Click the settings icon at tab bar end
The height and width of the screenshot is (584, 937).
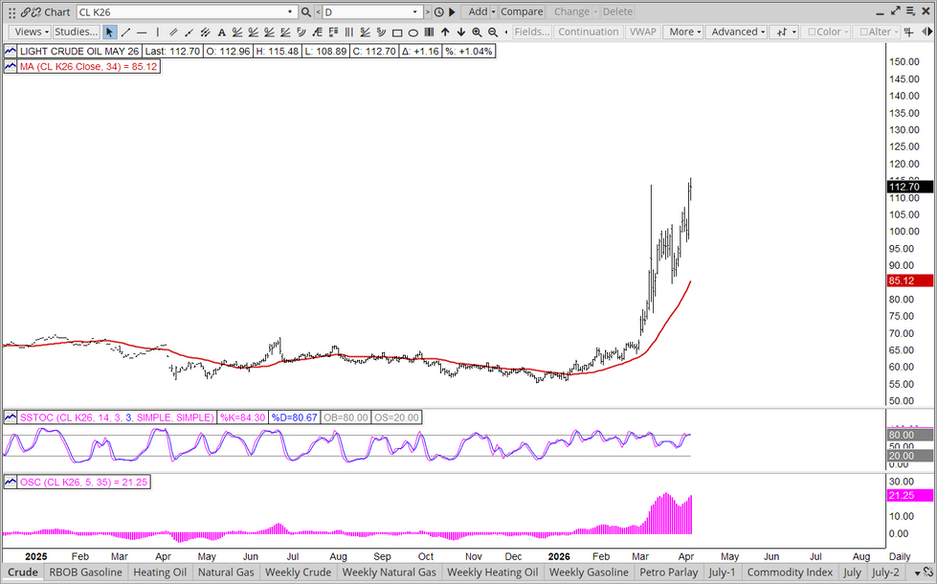pos(927,573)
